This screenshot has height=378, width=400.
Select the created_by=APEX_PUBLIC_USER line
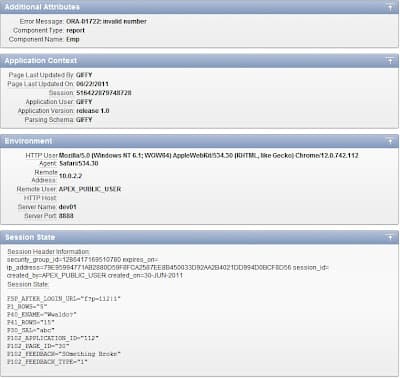[x=95, y=276]
